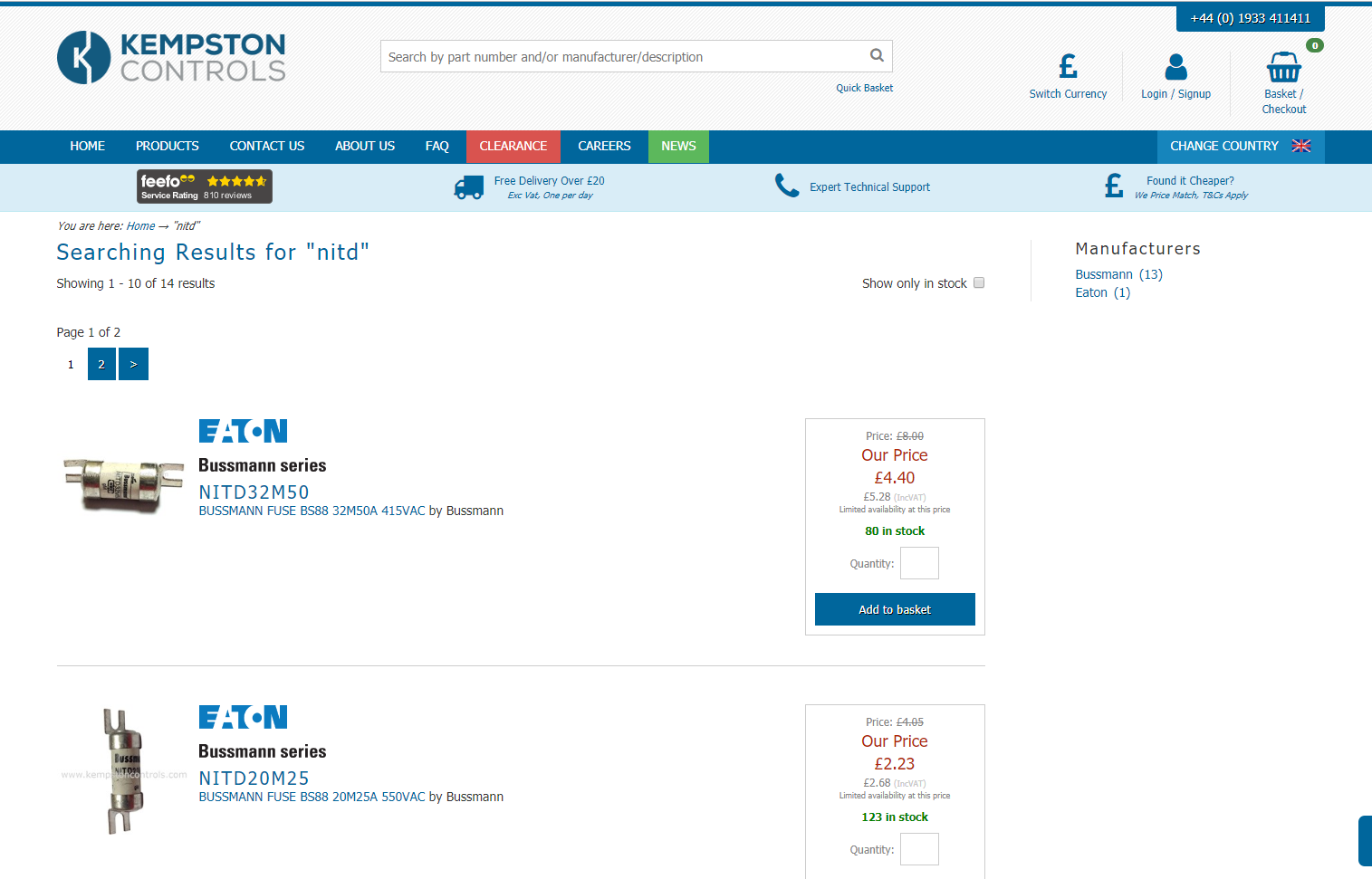This screenshot has width=1372, height=879.
Task: Open the NITD32M50 product title
Action: 254,492
